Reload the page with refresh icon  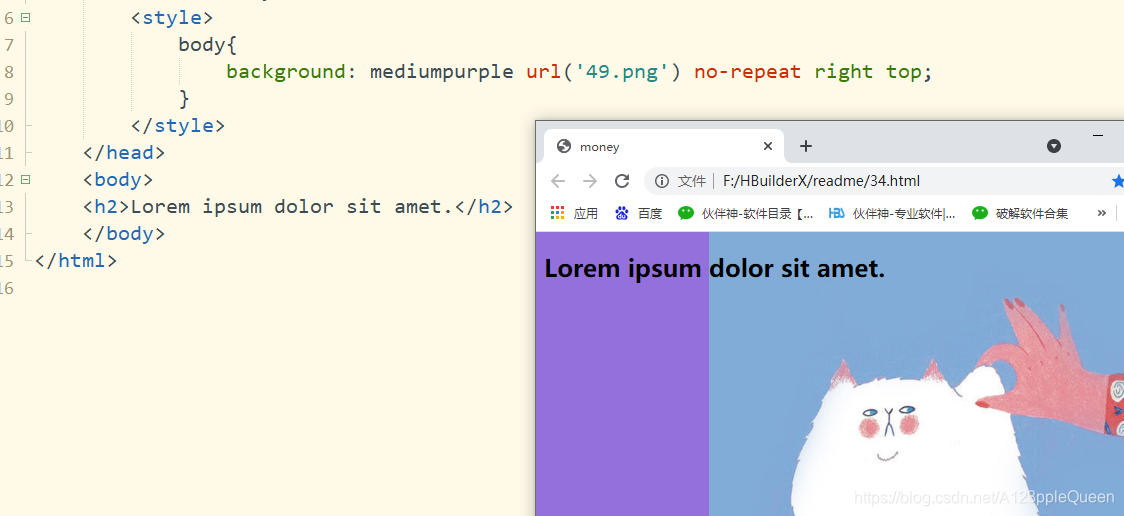(x=622, y=181)
